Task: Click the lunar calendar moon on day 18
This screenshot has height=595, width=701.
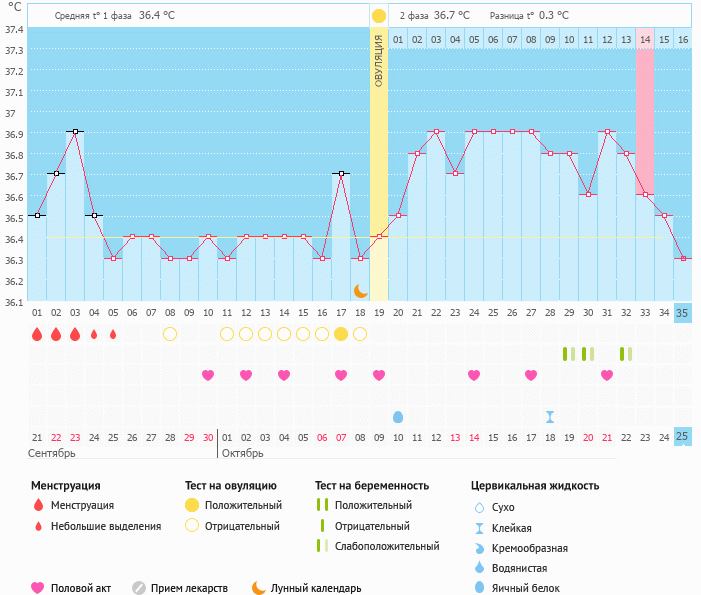Action: click(360, 290)
